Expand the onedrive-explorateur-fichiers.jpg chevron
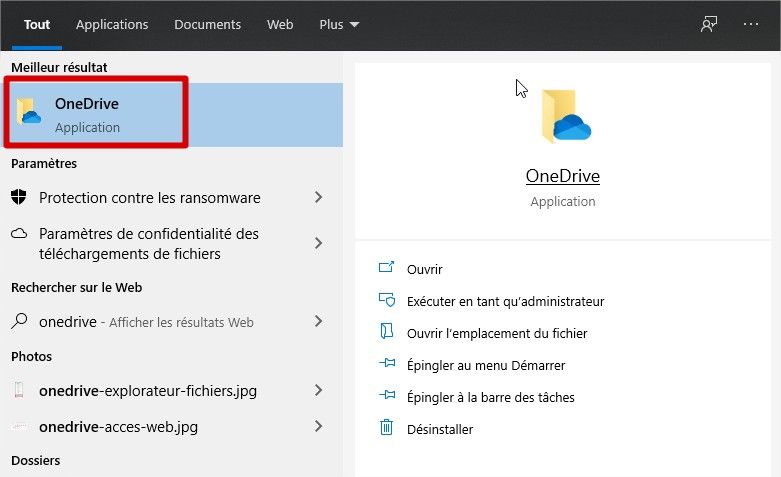The height and width of the screenshot is (477, 781). pyautogui.click(x=319, y=390)
